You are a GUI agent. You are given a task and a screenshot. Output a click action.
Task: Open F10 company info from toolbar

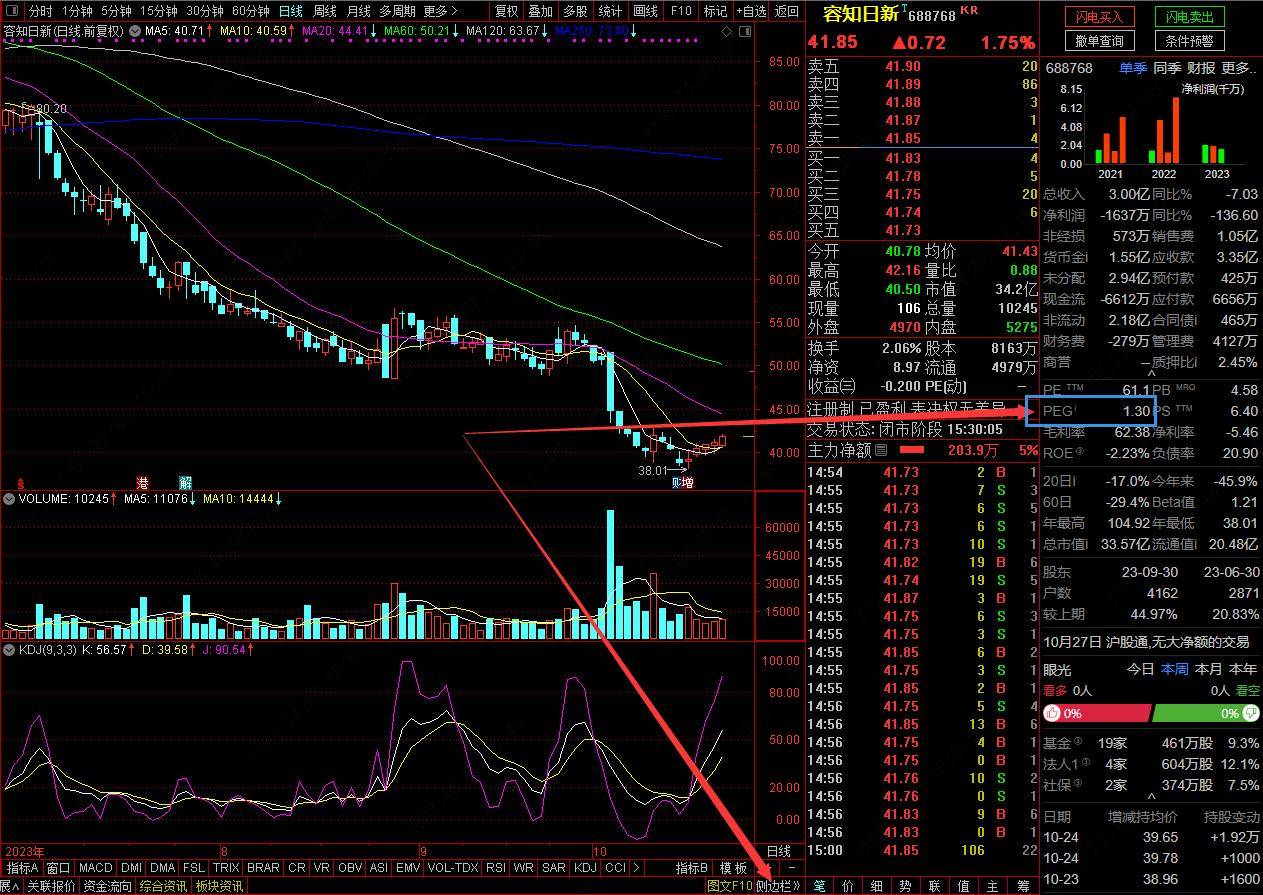point(680,11)
